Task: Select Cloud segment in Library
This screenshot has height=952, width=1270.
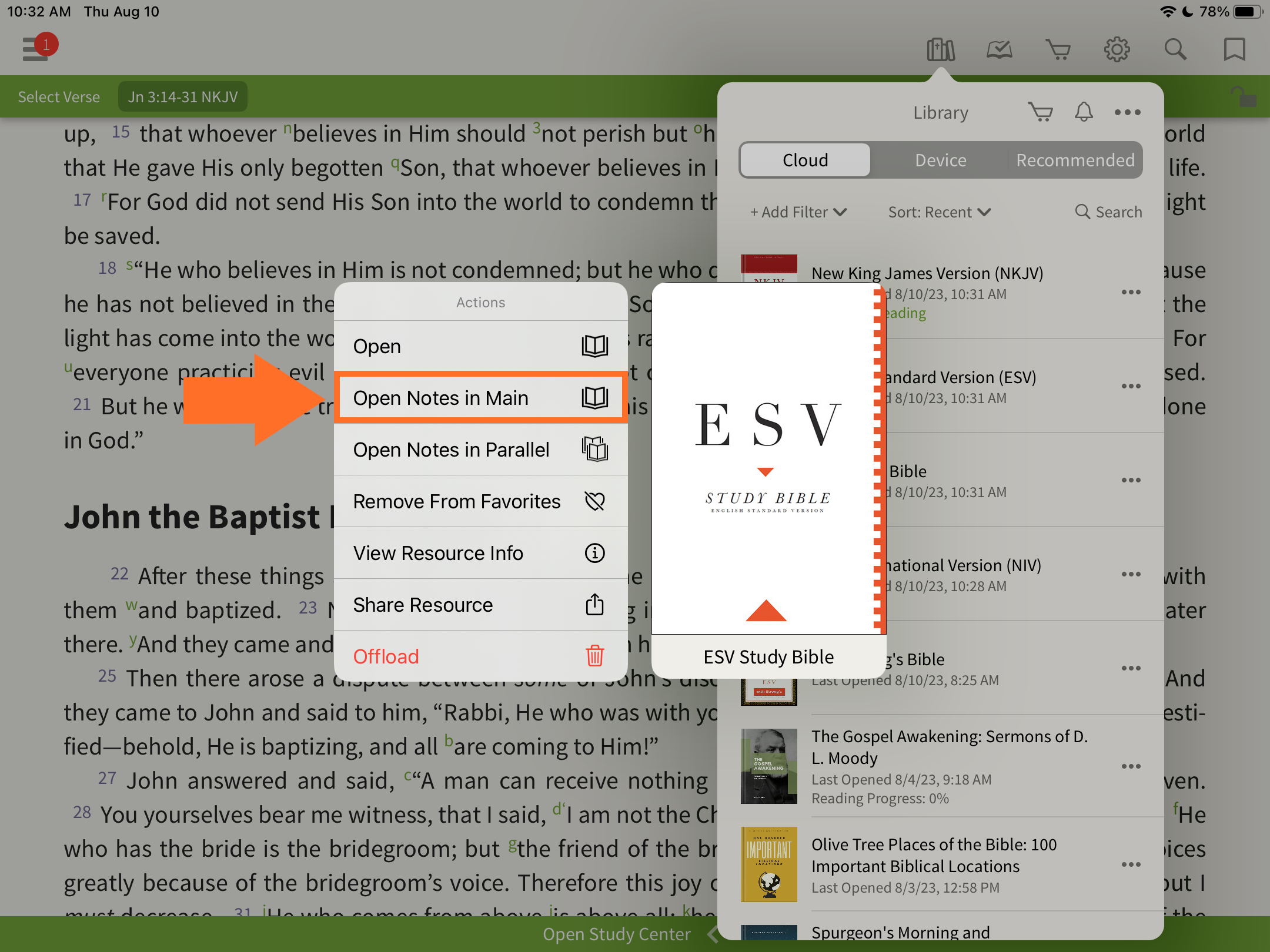Action: point(806,160)
